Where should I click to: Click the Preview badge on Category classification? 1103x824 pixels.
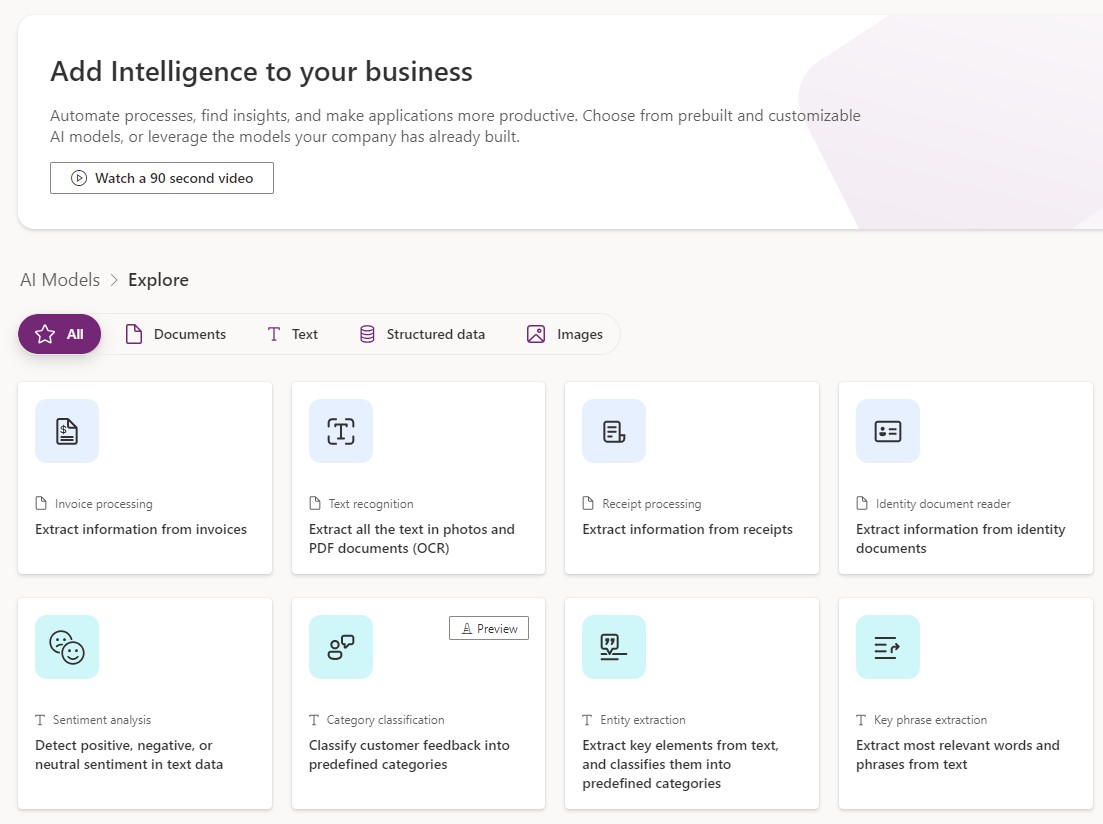point(489,628)
